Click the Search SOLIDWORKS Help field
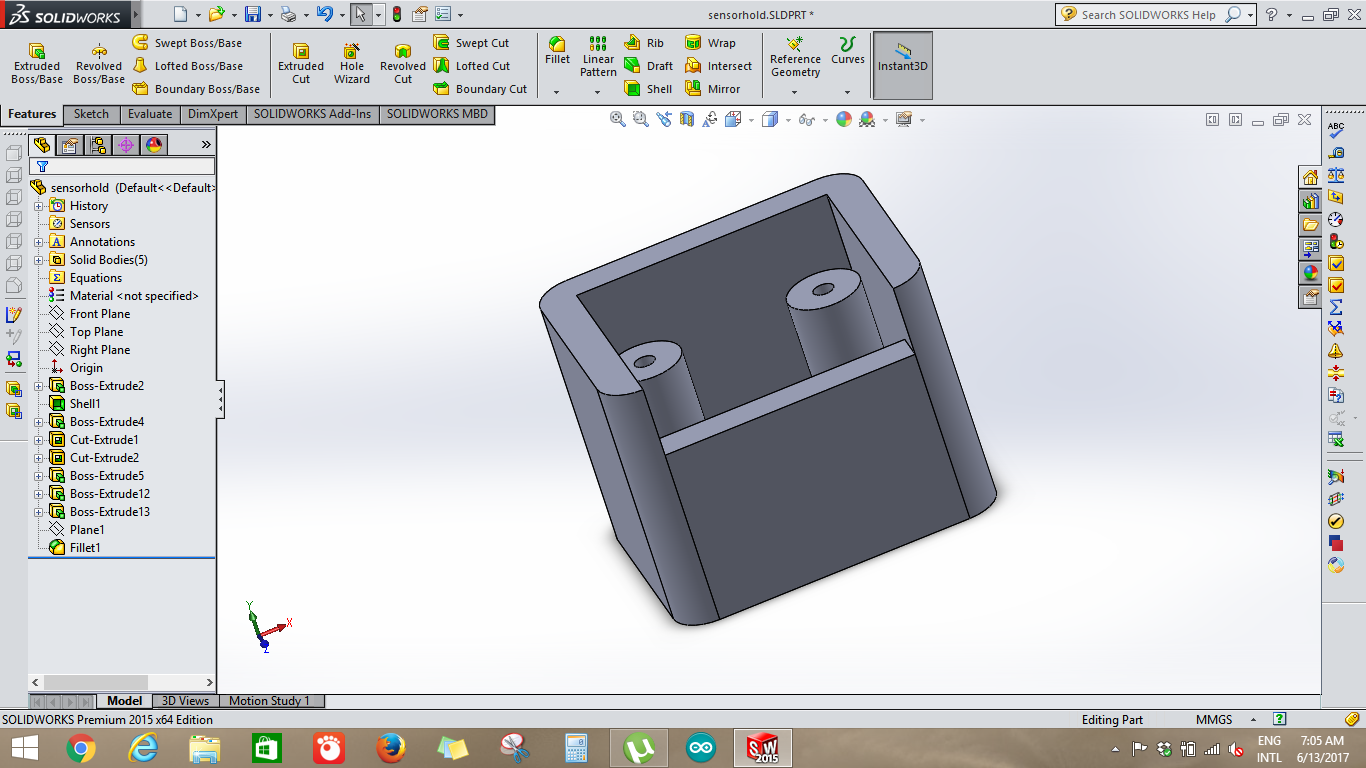The width and height of the screenshot is (1366, 768). click(1150, 15)
